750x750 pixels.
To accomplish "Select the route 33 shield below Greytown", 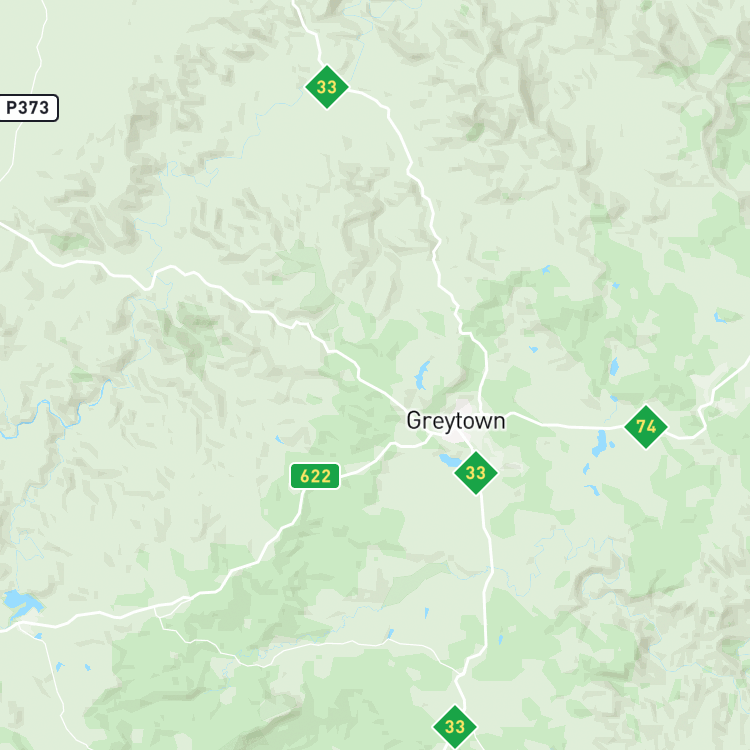I will [x=476, y=473].
